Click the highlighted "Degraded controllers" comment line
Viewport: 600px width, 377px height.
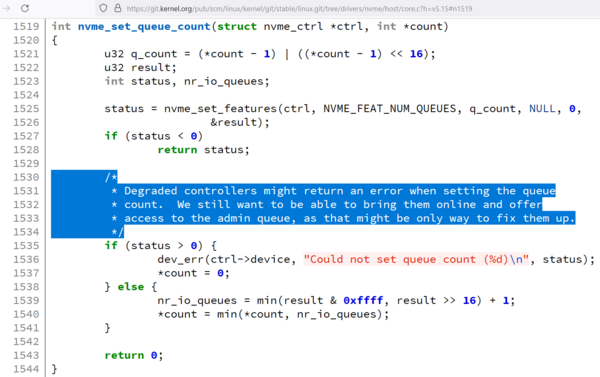point(333,191)
